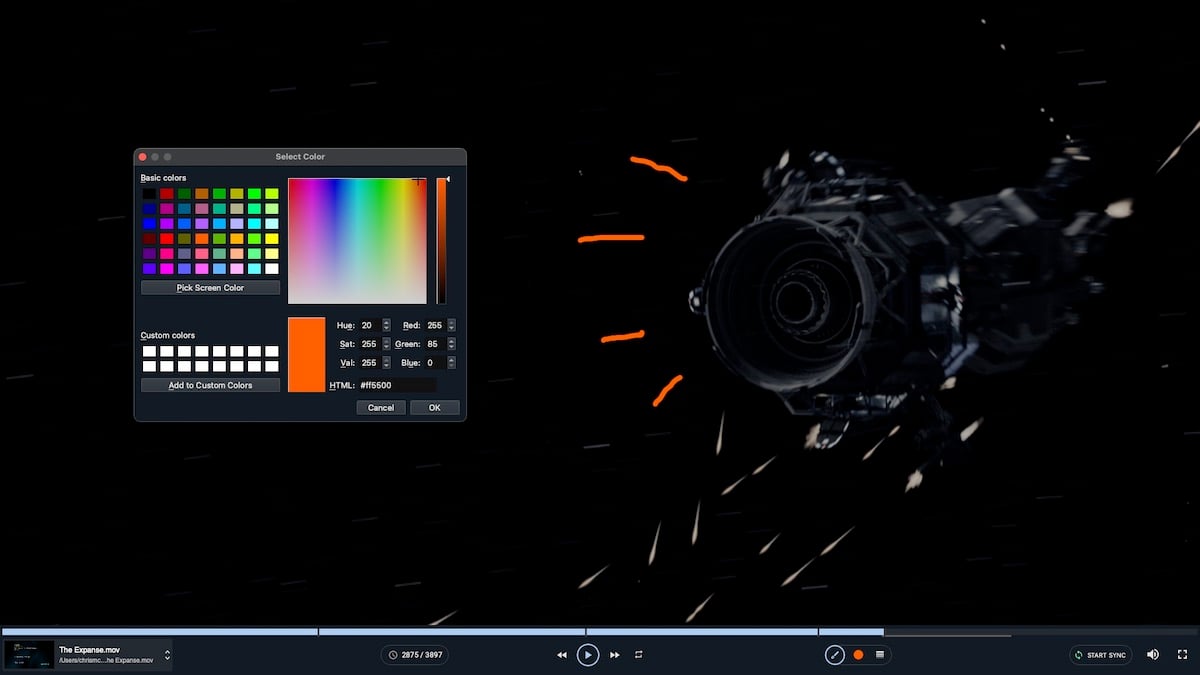
Task: Seek in the playback timeline bar
Action: pos(600,632)
